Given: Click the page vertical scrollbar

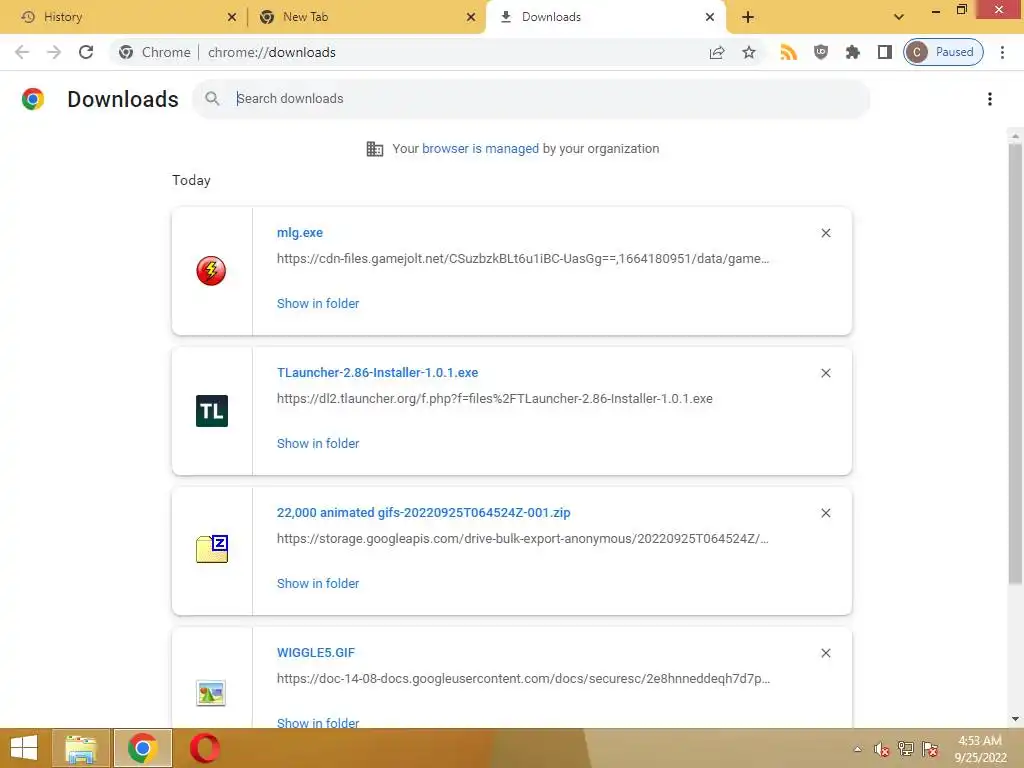Looking at the screenshot, I should pyautogui.click(x=1015, y=363).
